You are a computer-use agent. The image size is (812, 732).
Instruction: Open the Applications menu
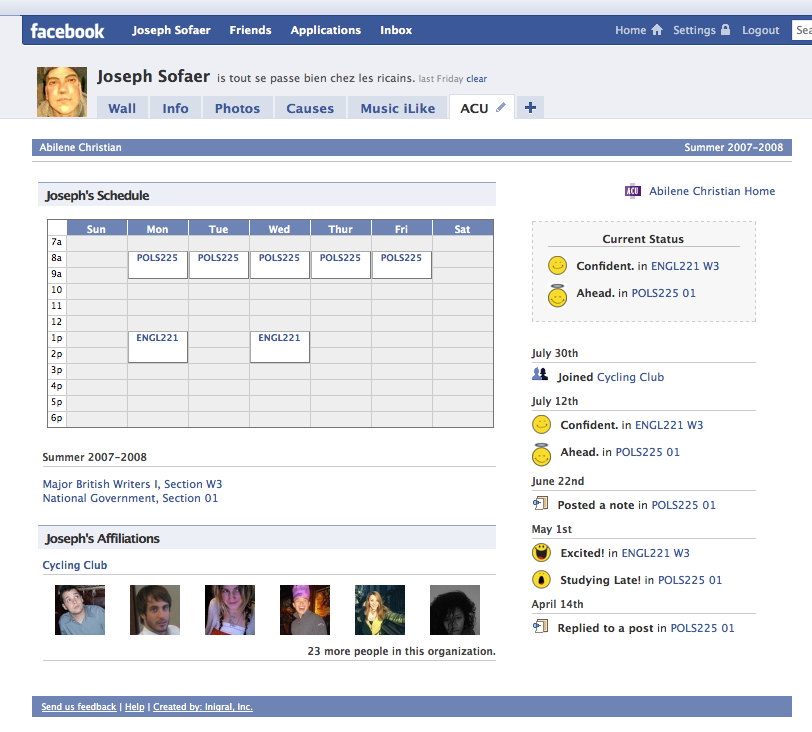326,30
